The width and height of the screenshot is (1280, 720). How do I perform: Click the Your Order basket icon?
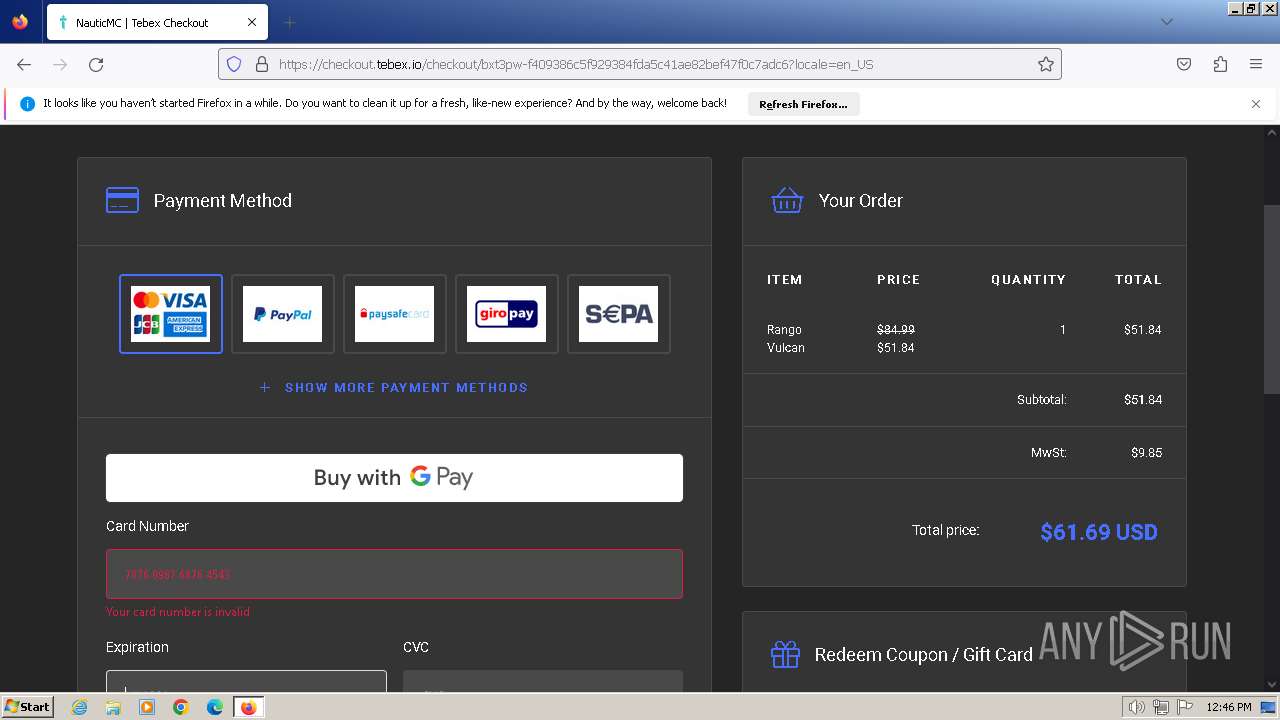point(787,200)
